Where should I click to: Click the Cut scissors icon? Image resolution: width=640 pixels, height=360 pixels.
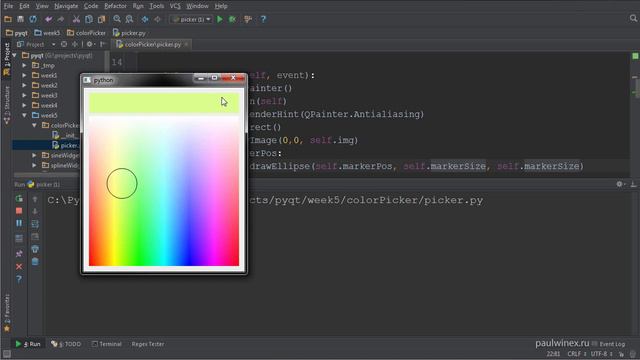[76, 19]
